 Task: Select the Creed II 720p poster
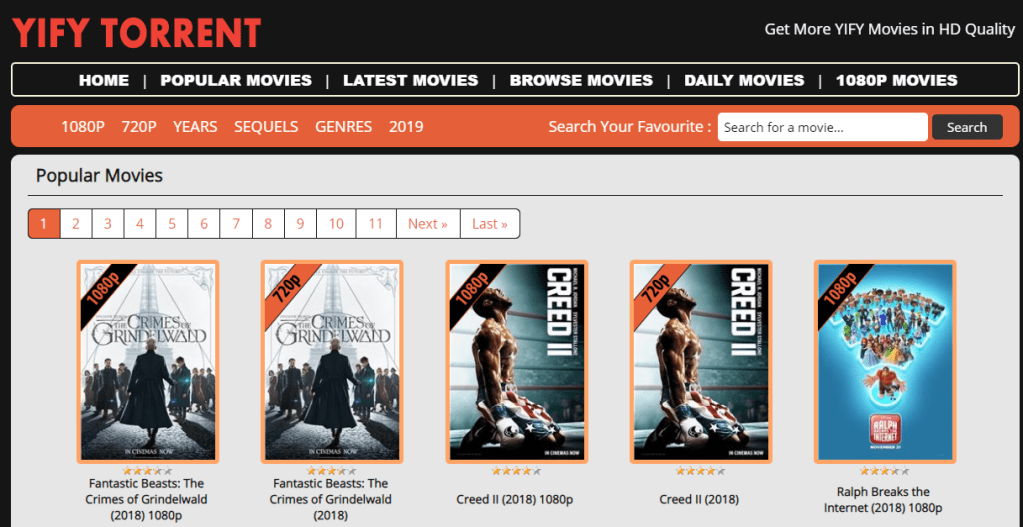coord(700,362)
